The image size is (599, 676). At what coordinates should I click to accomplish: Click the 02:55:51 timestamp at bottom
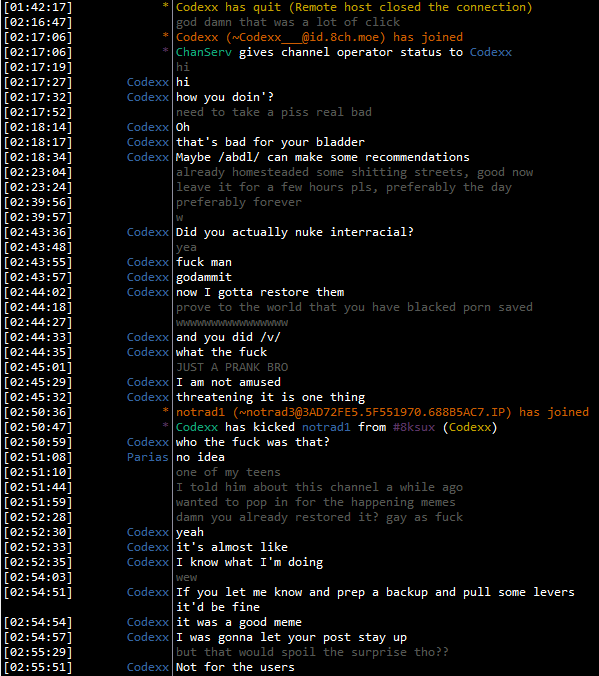point(38,667)
